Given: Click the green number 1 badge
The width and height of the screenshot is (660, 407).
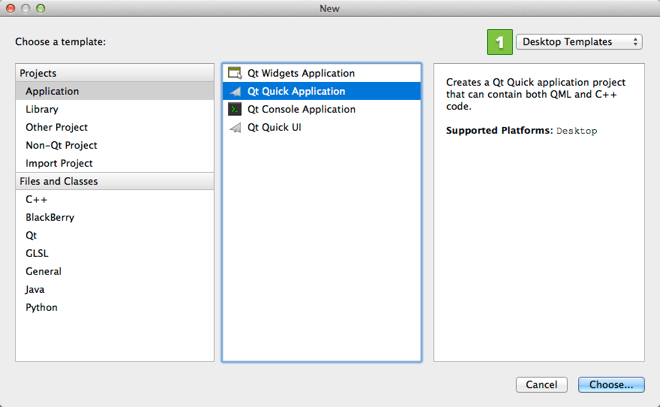Looking at the screenshot, I should (x=499, y=42).
